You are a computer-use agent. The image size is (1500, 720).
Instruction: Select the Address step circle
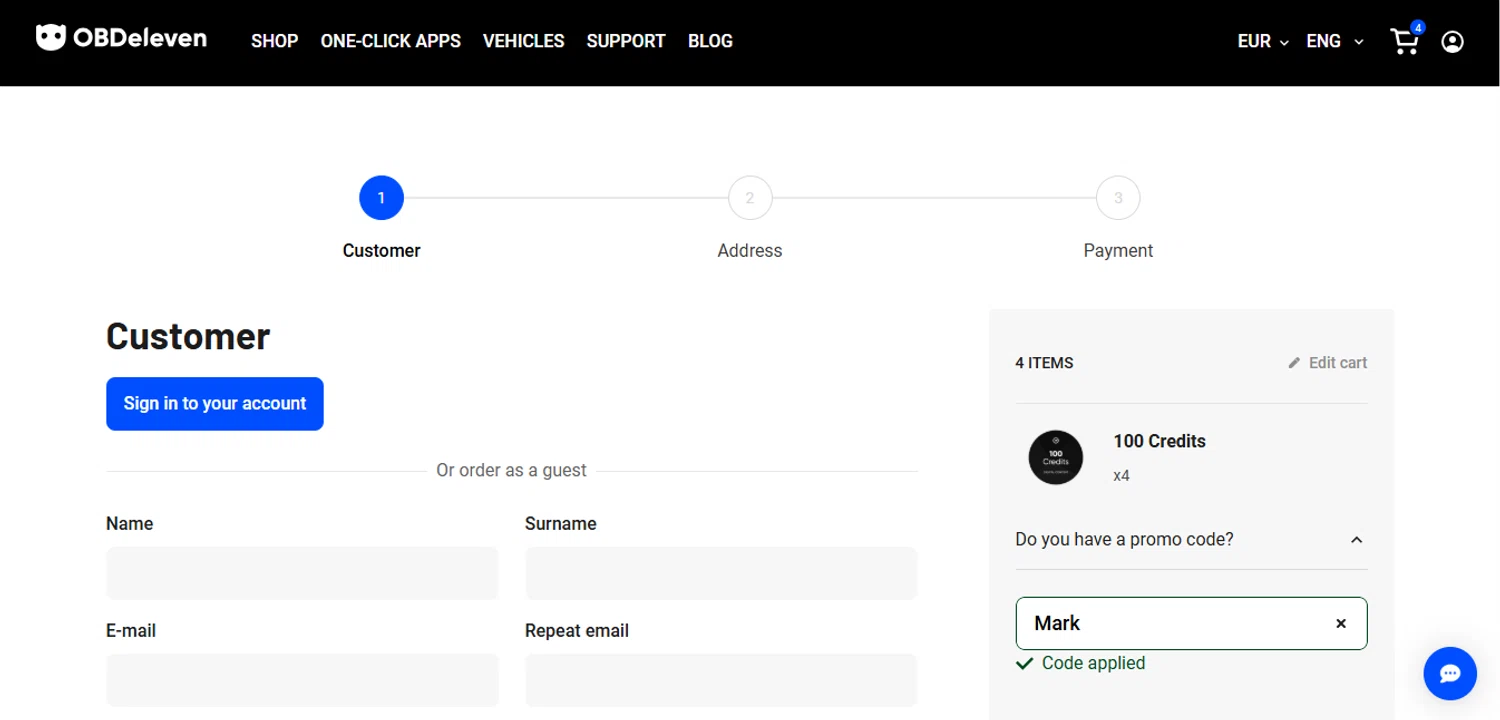(x=749, y=198)
